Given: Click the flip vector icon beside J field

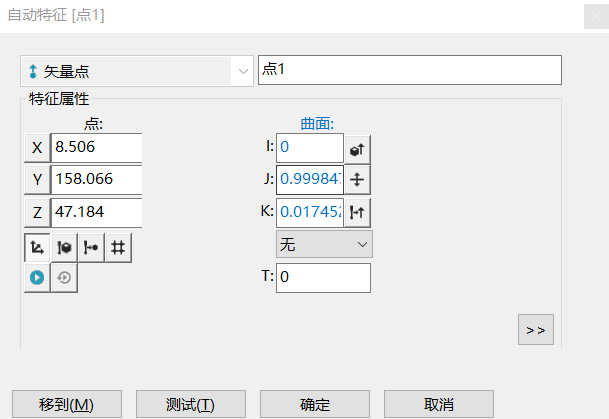Looking at the screenshot, I should click(358, 179).
